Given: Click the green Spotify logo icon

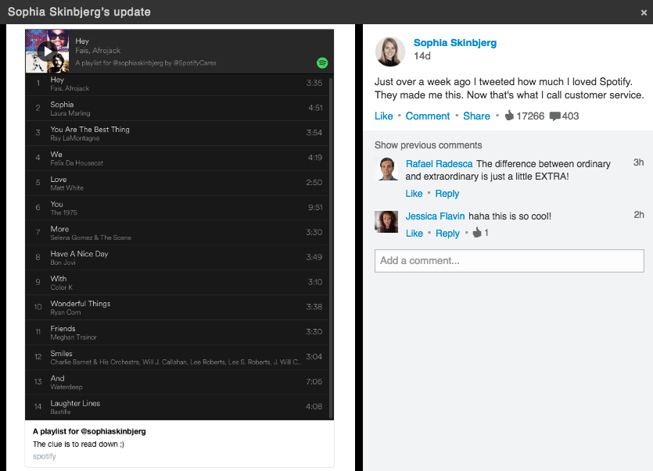Looking at the screenshot, I should [x=323, y=62].
